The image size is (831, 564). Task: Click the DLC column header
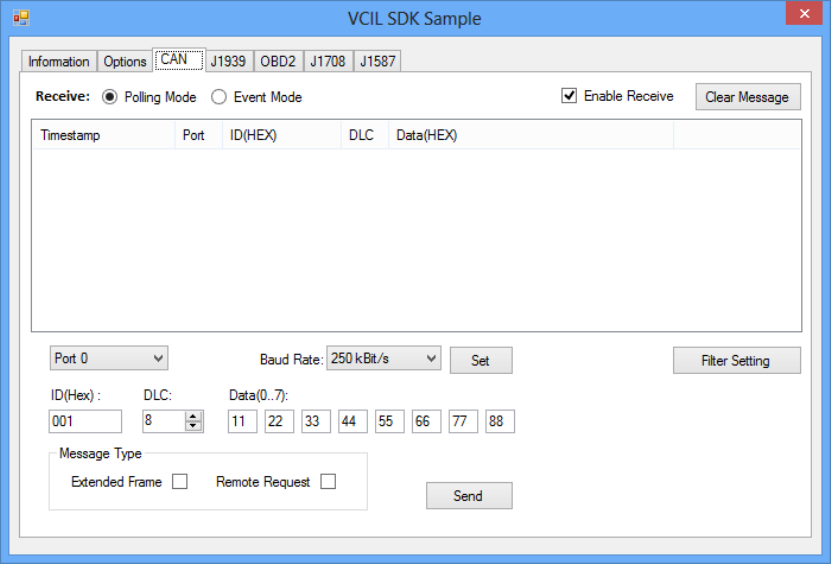365,135
